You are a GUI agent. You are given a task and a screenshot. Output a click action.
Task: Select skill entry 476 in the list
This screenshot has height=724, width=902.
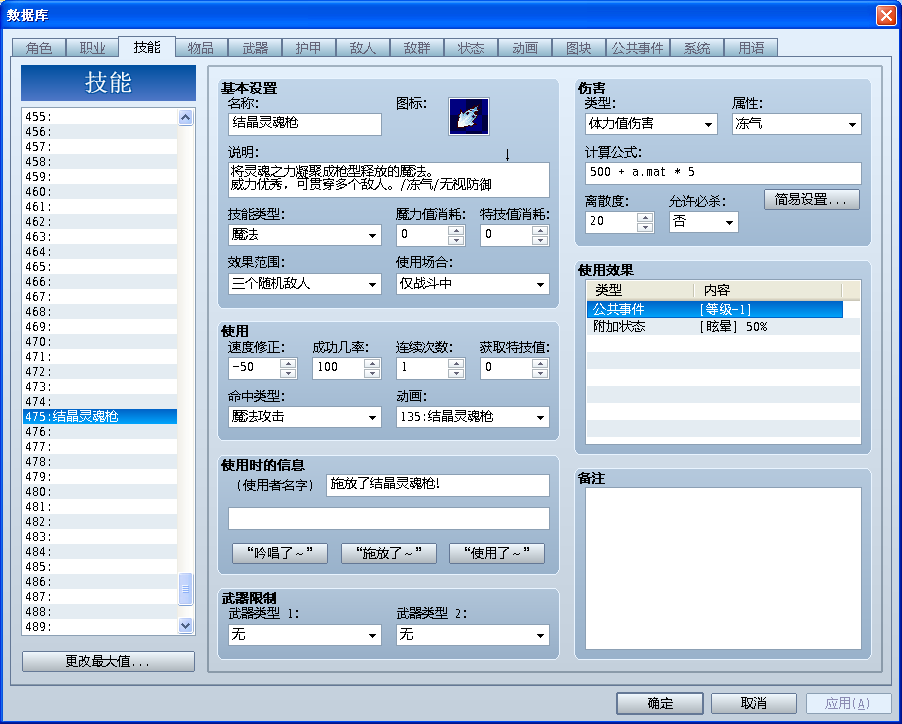pos(100,432)
